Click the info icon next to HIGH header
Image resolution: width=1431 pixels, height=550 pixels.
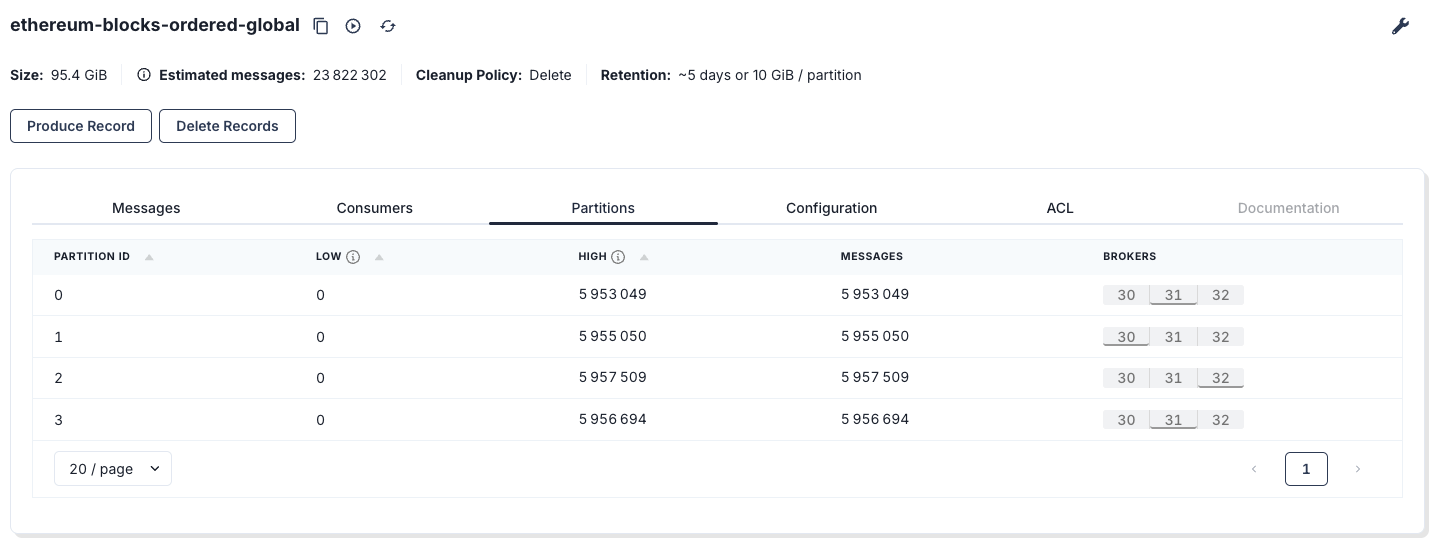(x=618, y=257)
